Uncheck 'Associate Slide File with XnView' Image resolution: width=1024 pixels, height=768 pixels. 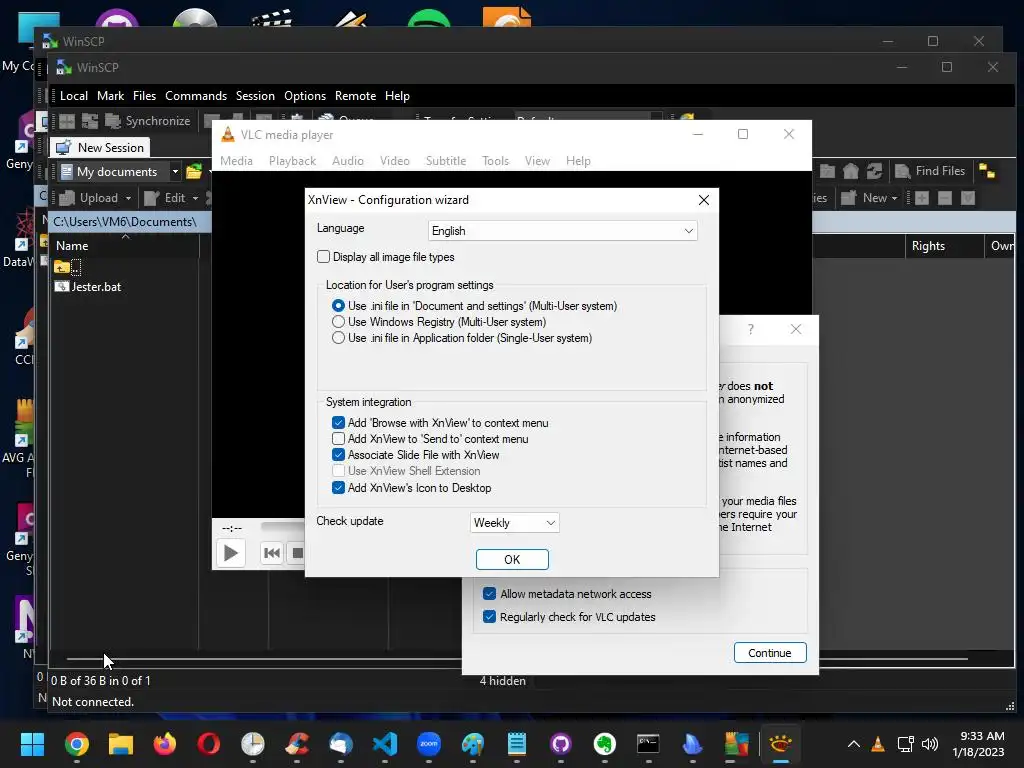coord(338,455)
